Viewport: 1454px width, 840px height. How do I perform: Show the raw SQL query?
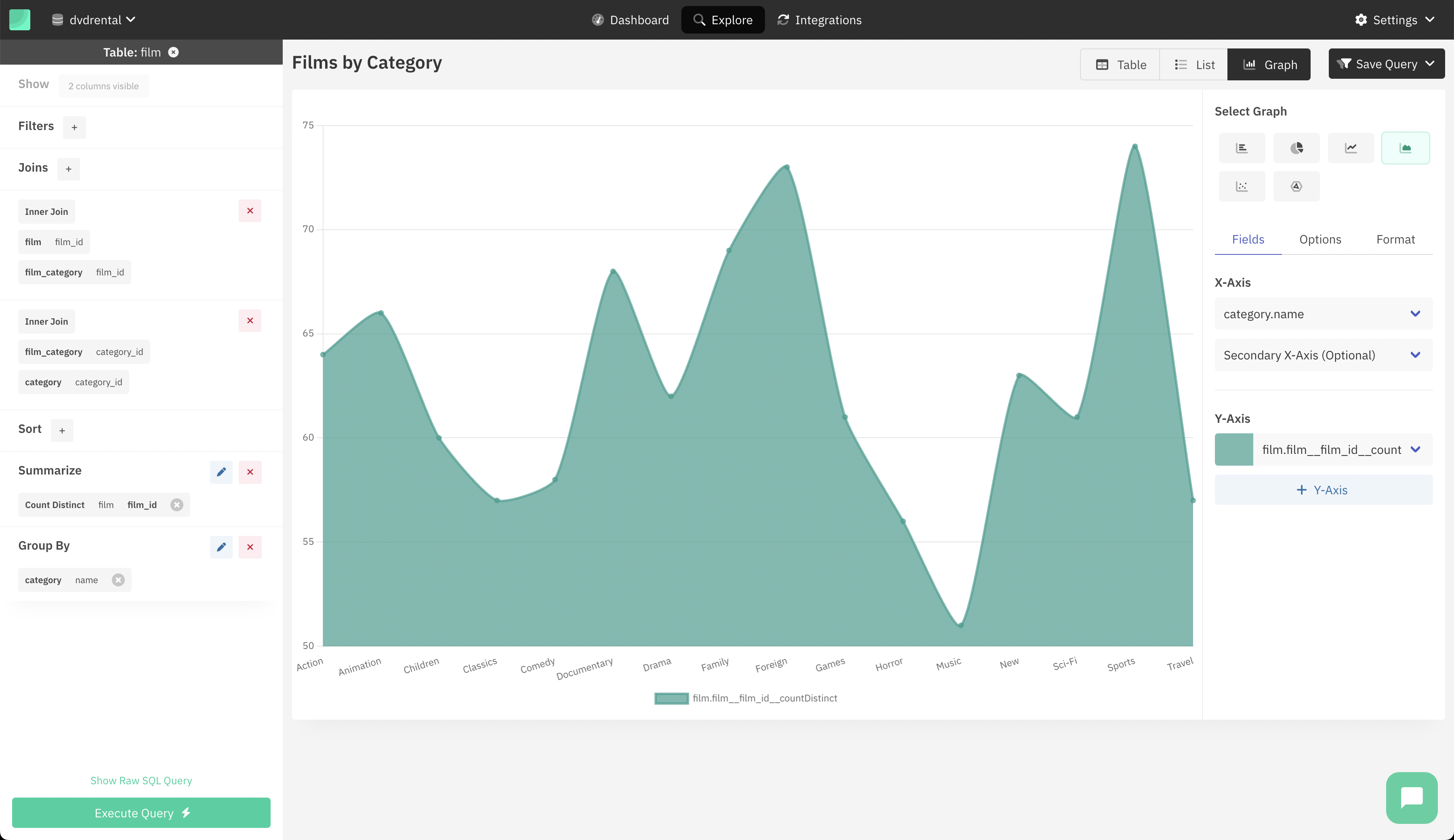pos(141,781)
